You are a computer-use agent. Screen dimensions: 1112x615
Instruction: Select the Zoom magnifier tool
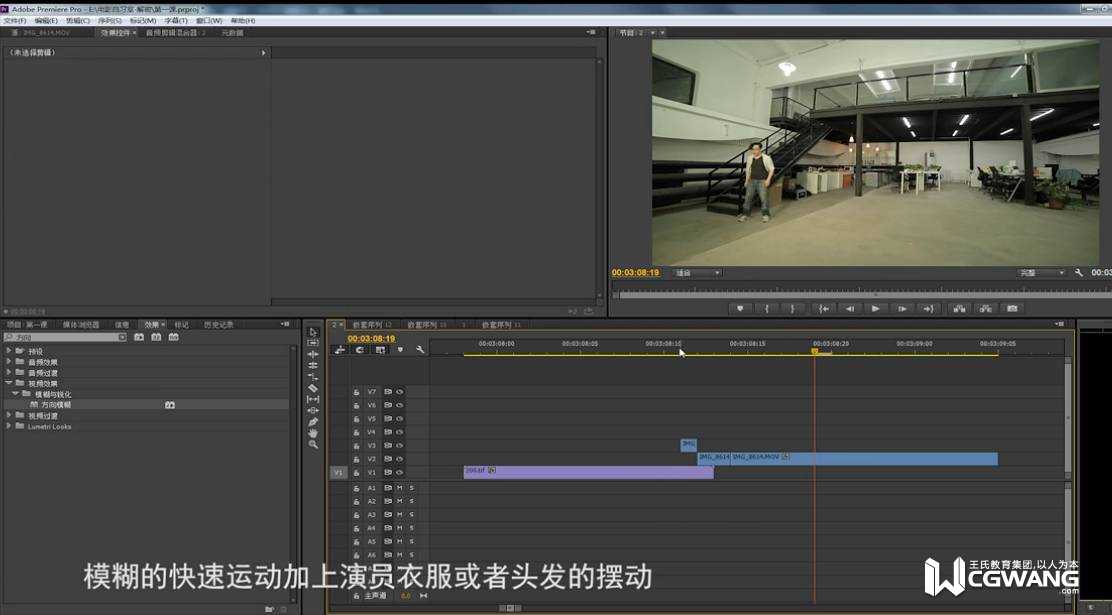[313, 445]
